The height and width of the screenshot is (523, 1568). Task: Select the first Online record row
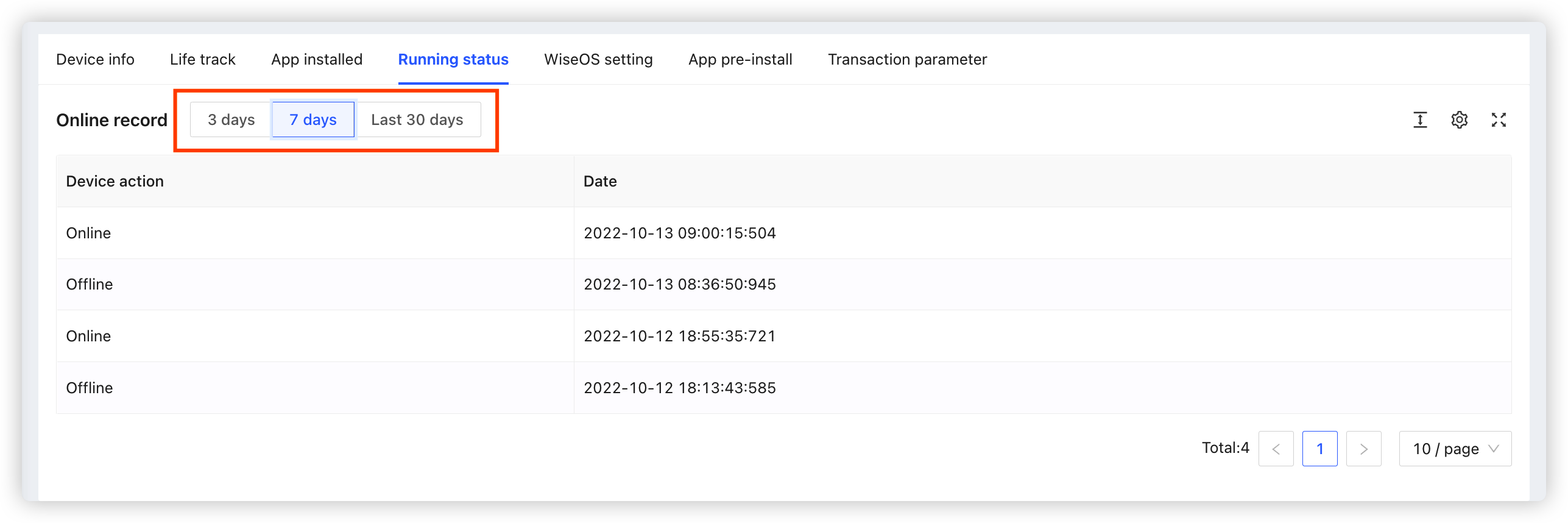426,233
